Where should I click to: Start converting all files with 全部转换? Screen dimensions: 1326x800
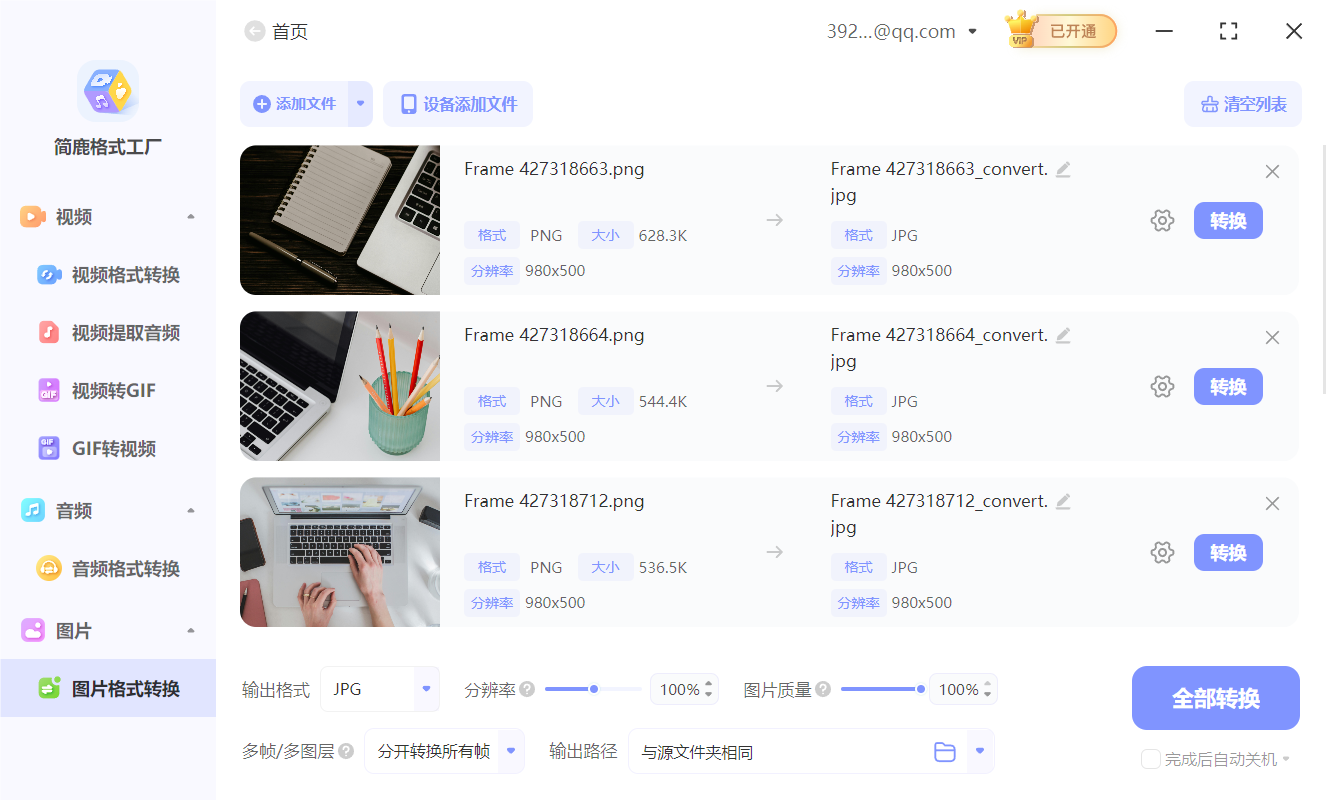pos(1215,697)
